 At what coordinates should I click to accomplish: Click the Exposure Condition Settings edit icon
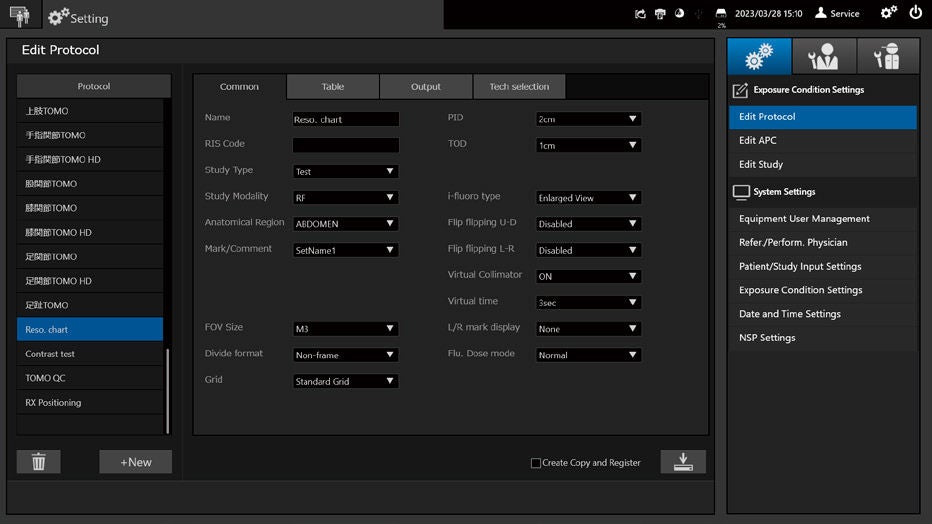tap(740, 90)
